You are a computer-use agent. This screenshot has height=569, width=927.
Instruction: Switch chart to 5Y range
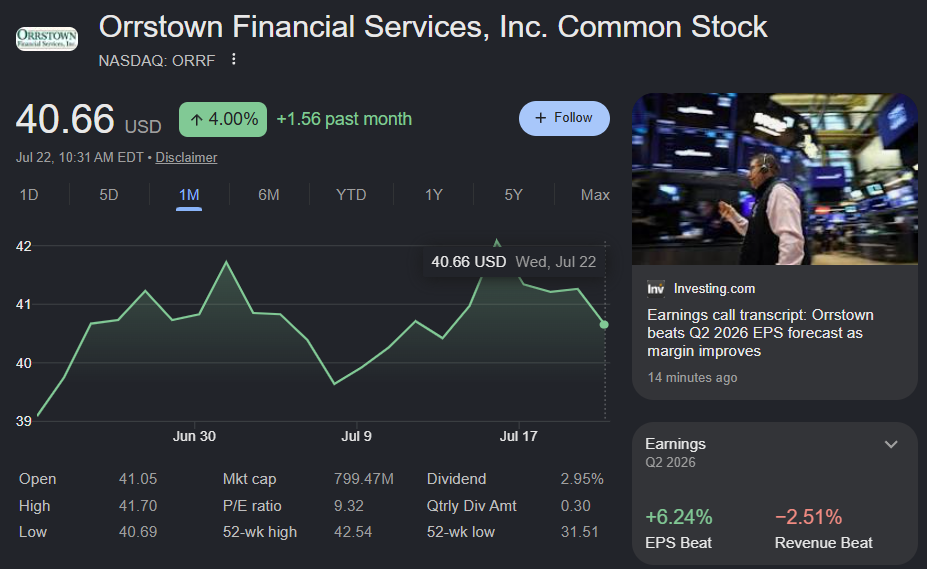513,195
